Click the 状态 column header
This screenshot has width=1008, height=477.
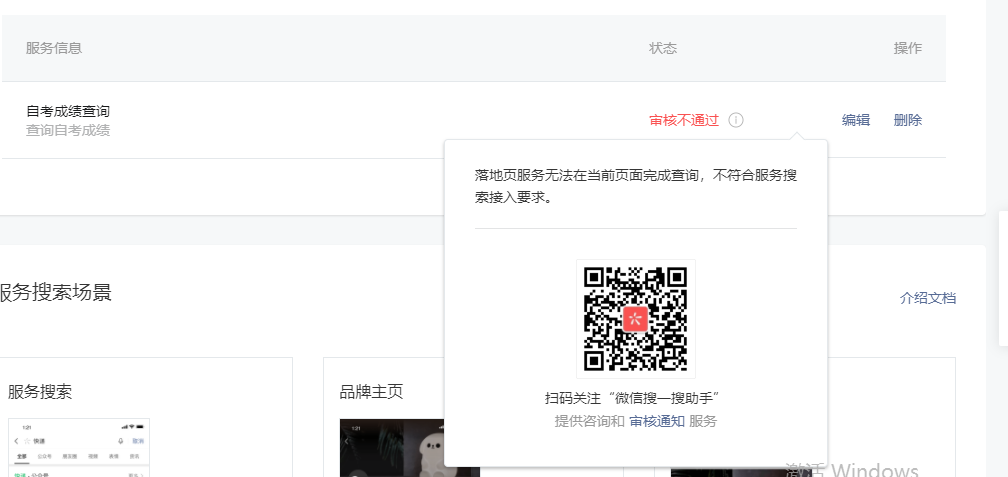663,48
